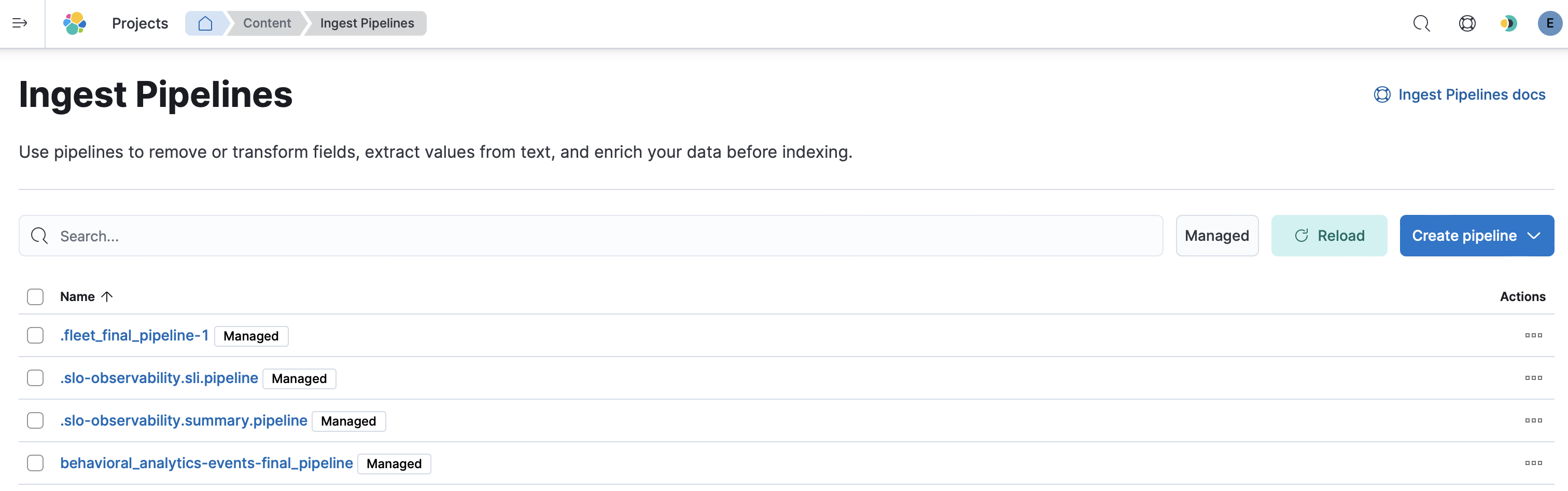Check the .fleet_final_pipeline-1 row checkbox

coord(35,335)
